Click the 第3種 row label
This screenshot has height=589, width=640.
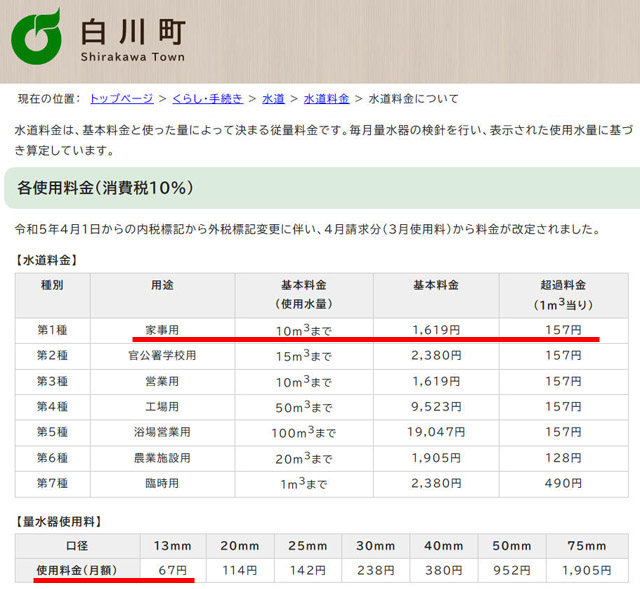pos(52,381)
